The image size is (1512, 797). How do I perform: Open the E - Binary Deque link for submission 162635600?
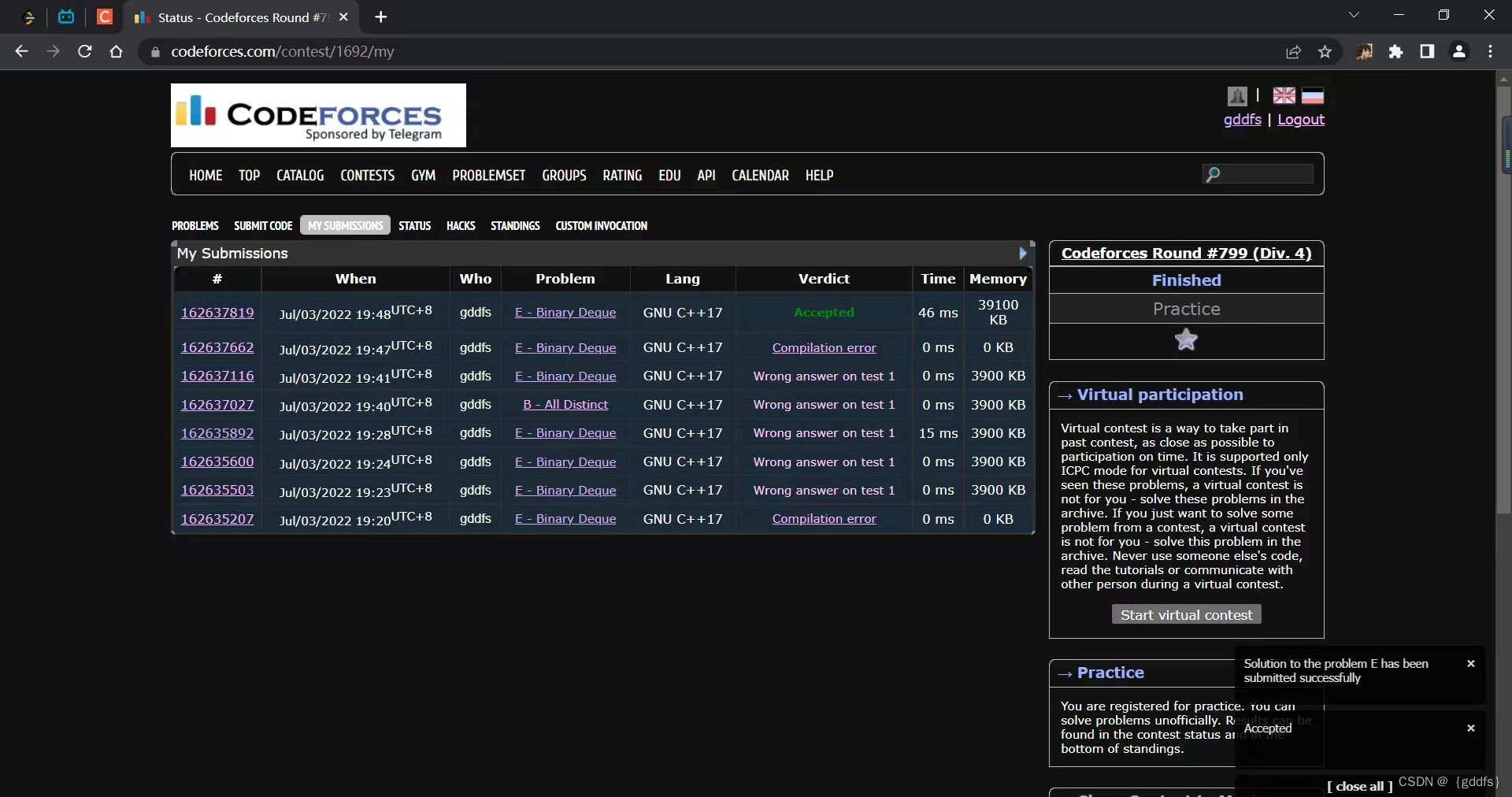click(565, 462)
